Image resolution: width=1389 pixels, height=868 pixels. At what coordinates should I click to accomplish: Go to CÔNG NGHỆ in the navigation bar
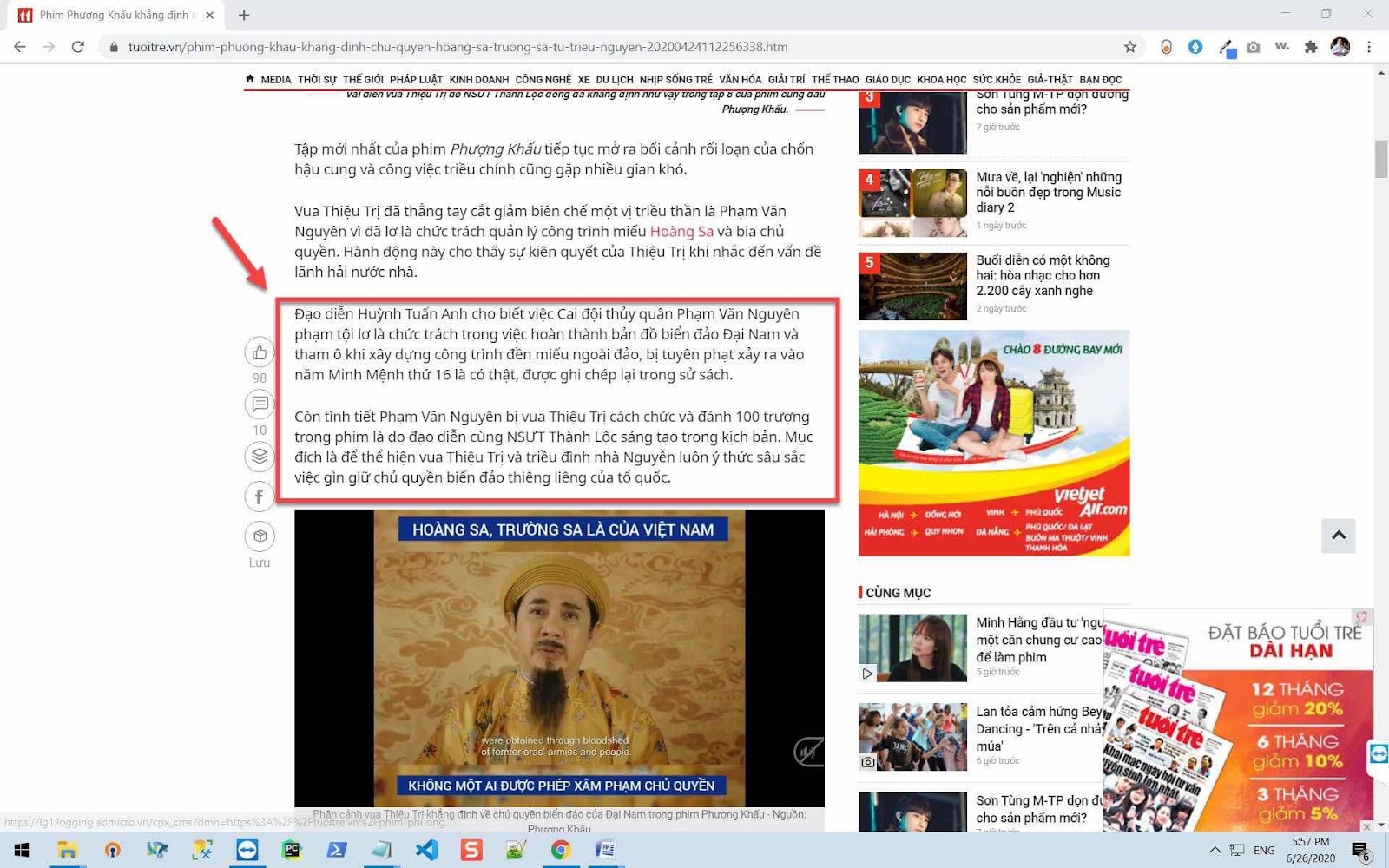(x=543, y=80)
